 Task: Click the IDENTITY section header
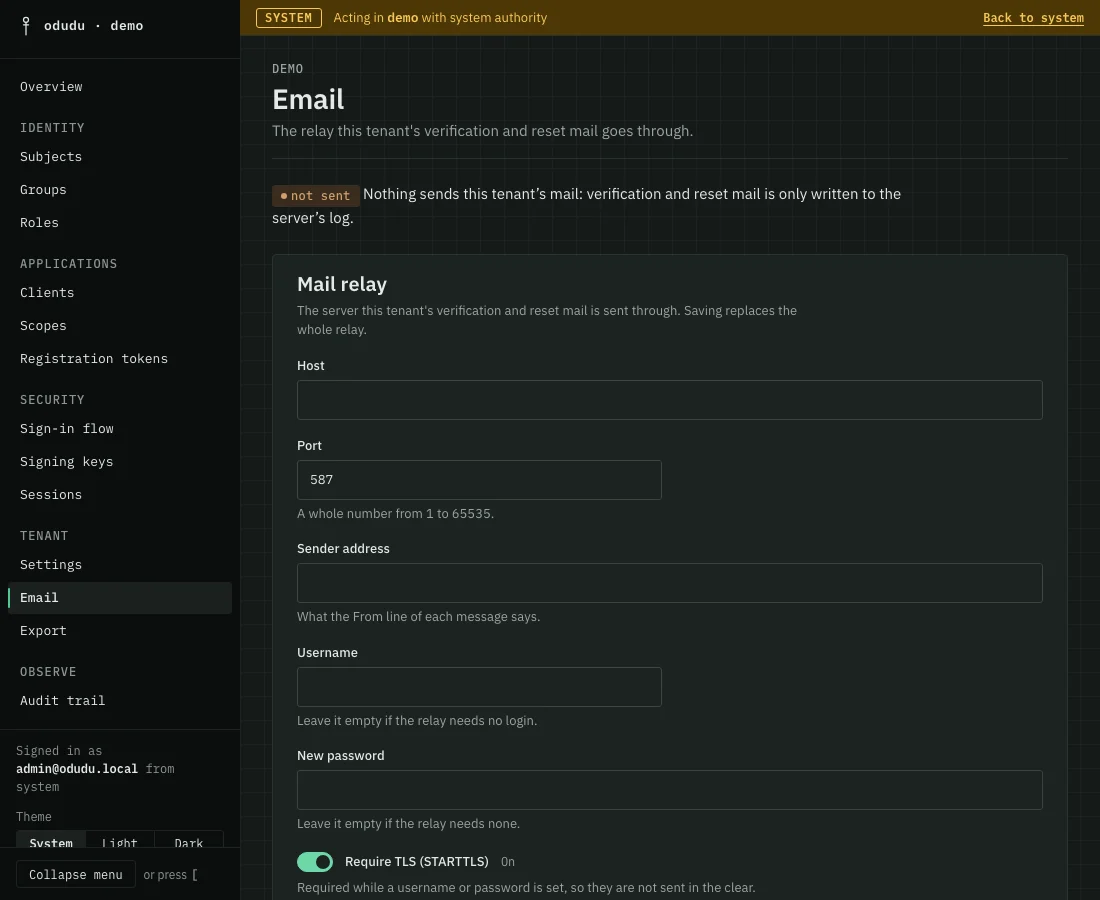(x=52, y=128)
